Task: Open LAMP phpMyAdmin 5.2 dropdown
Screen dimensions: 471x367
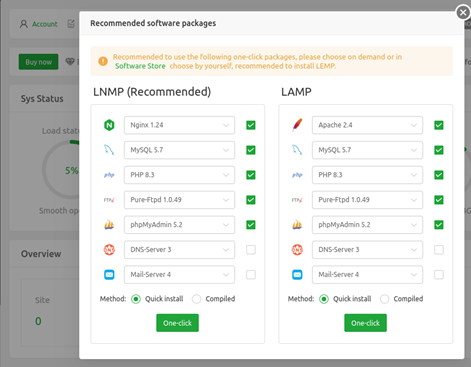Action: (367, 225)
